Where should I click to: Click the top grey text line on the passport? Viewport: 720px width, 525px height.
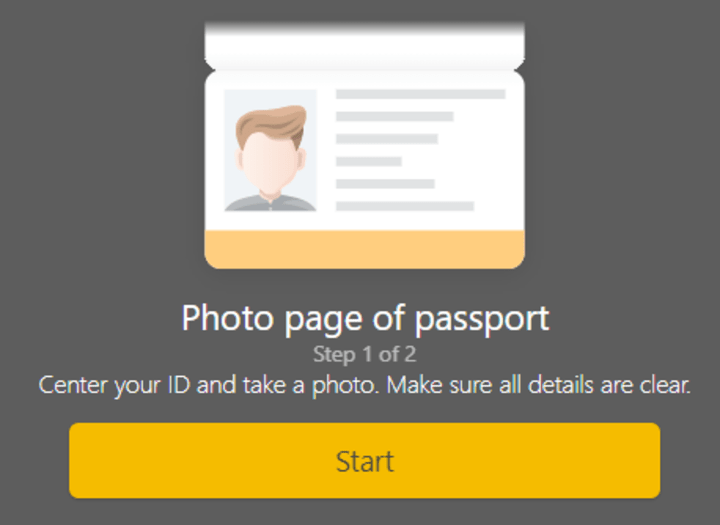click(x=421, y=94)
